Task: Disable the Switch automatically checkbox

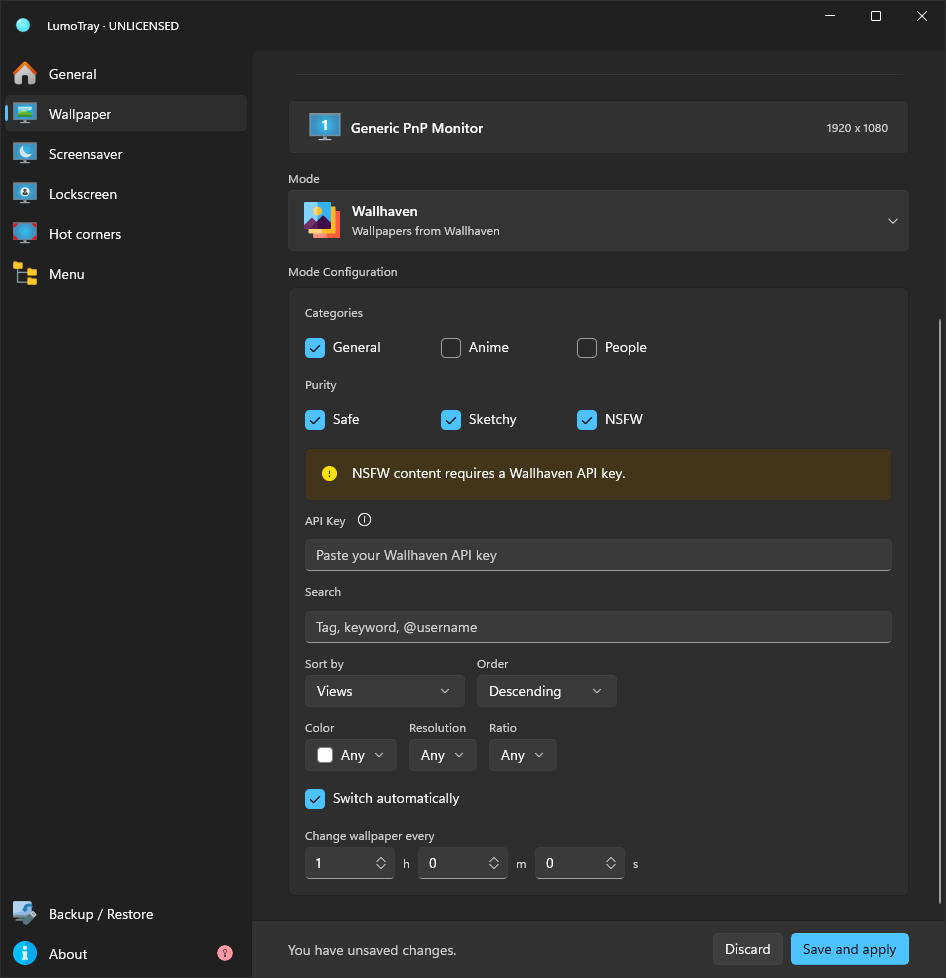Action: [315, 798]
